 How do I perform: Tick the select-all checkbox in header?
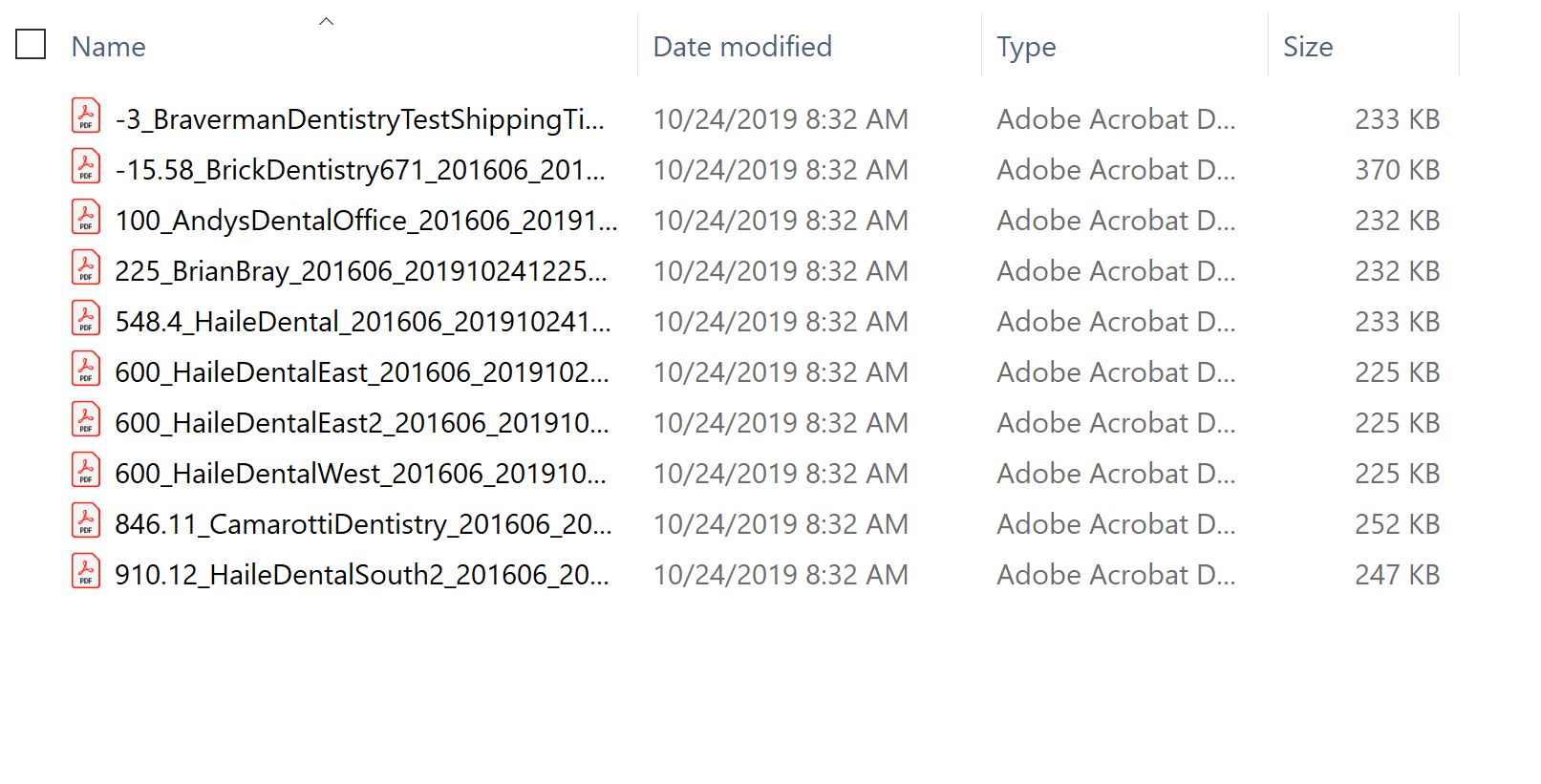point(31,45)
